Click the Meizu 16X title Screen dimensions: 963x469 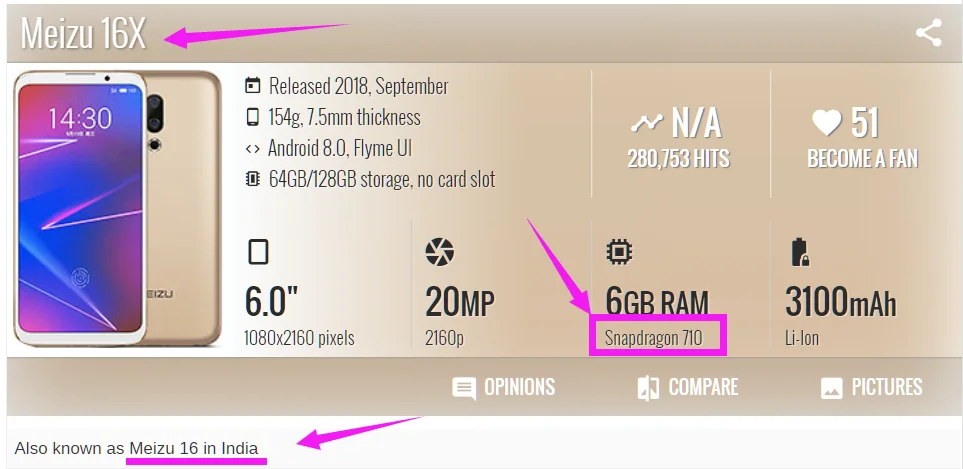83,35
